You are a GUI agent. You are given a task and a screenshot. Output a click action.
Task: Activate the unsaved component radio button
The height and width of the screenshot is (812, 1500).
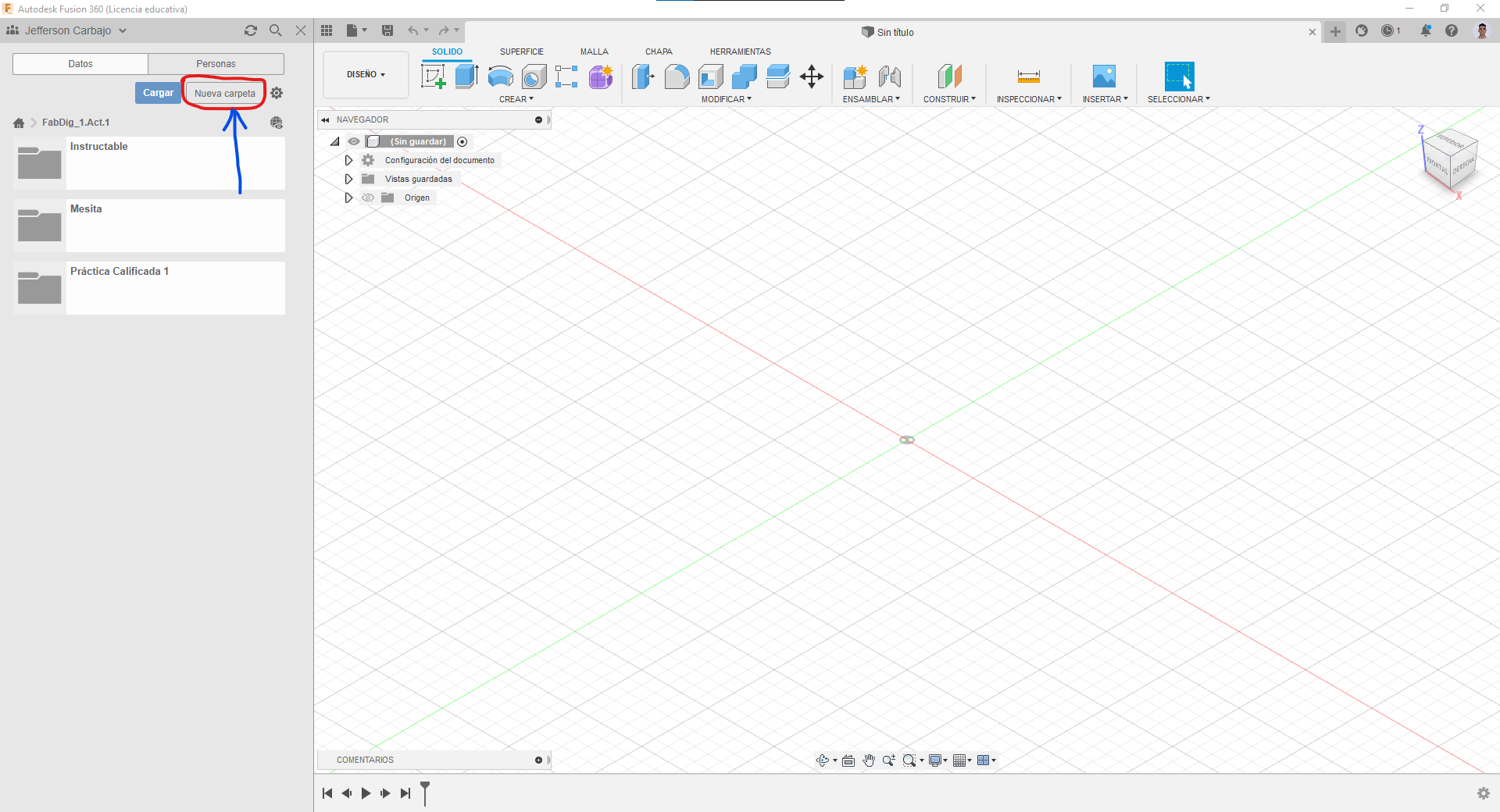click(462, 141)
